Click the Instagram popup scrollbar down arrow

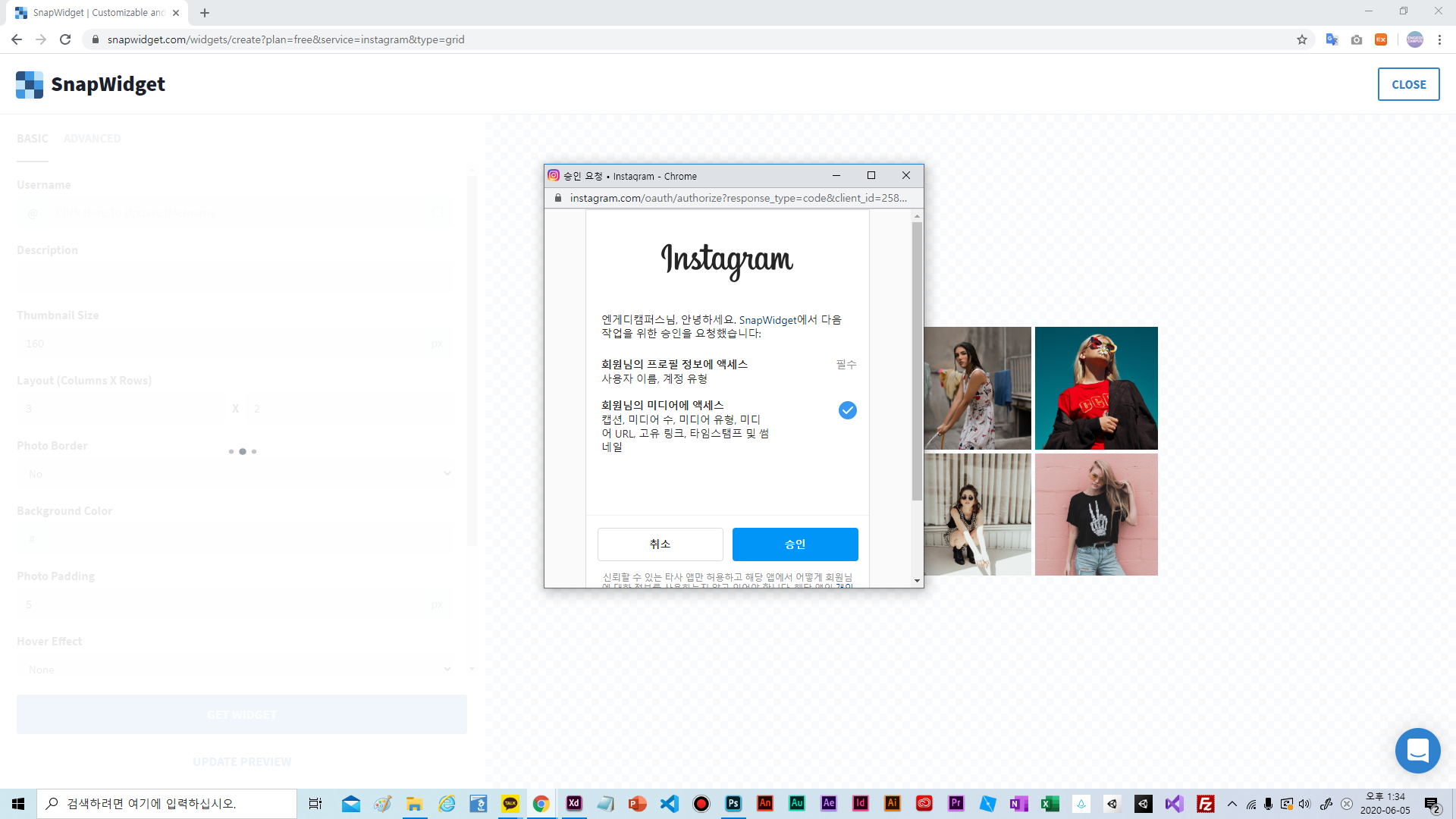pyautogui.click(x=917, y=581)
